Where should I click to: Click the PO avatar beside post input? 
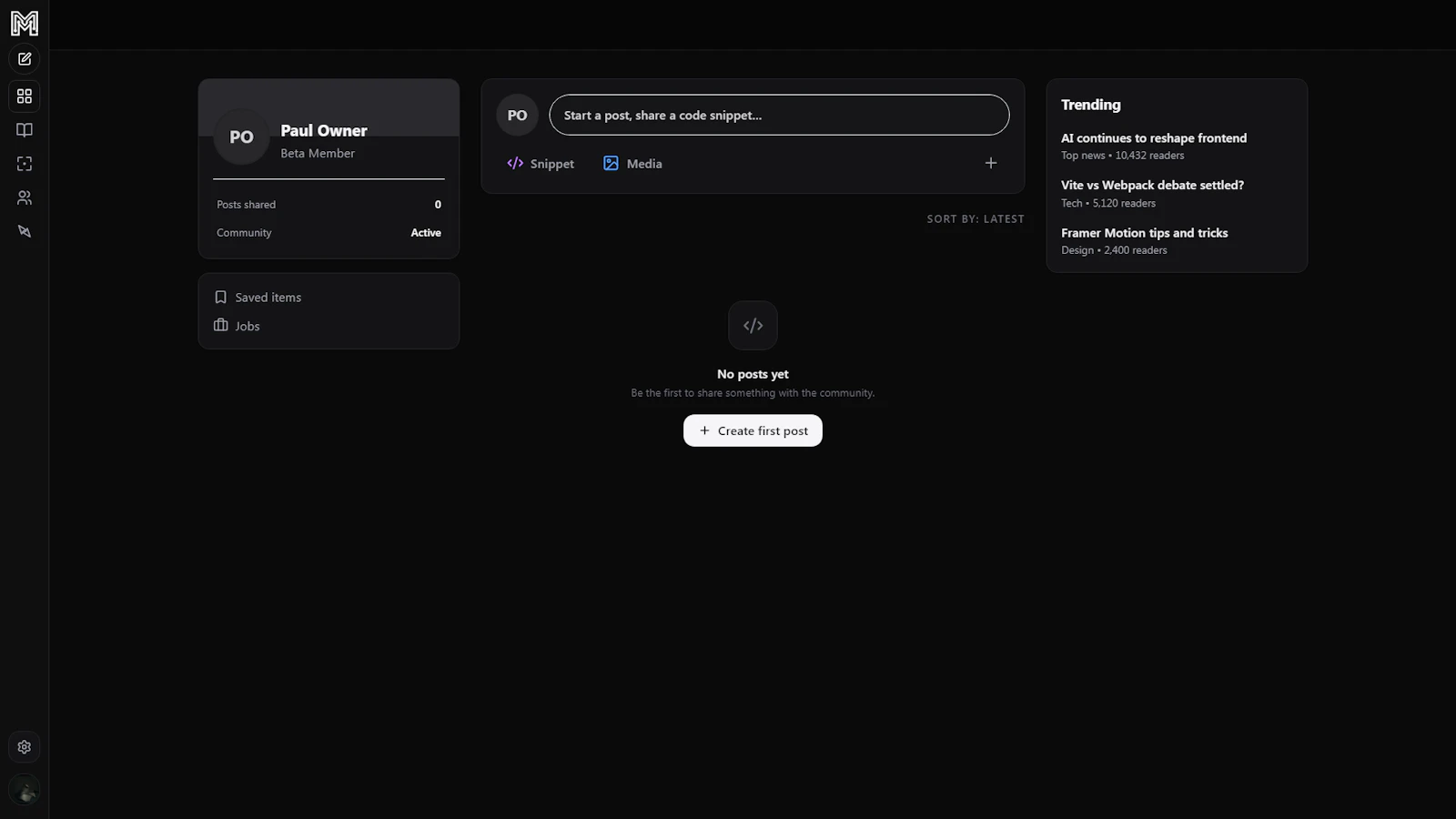pyautogui.click(x=517, y=115)
